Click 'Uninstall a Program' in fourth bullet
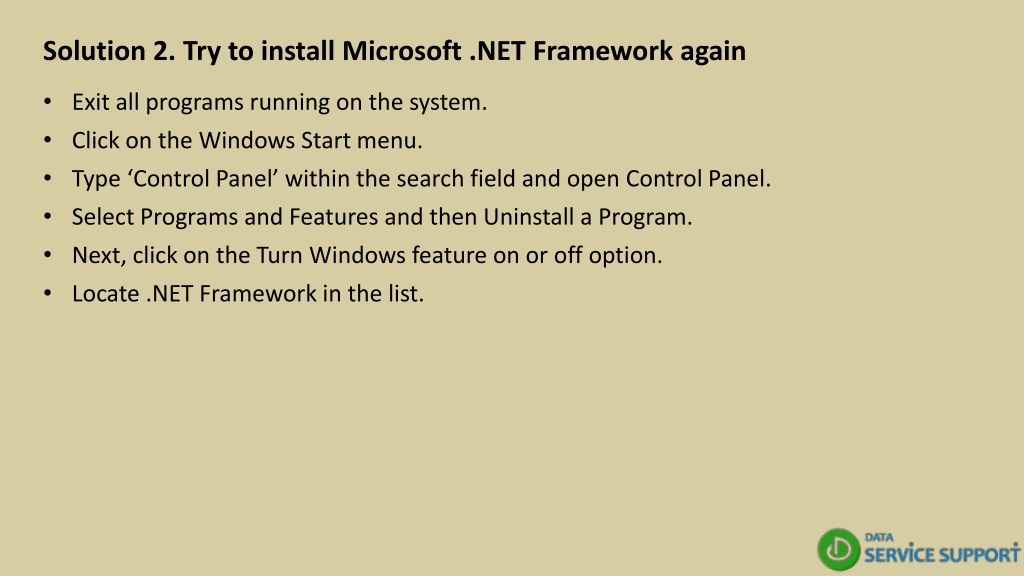The width and height of the screenshot is (1024, 576). click(x=588, y=217)
